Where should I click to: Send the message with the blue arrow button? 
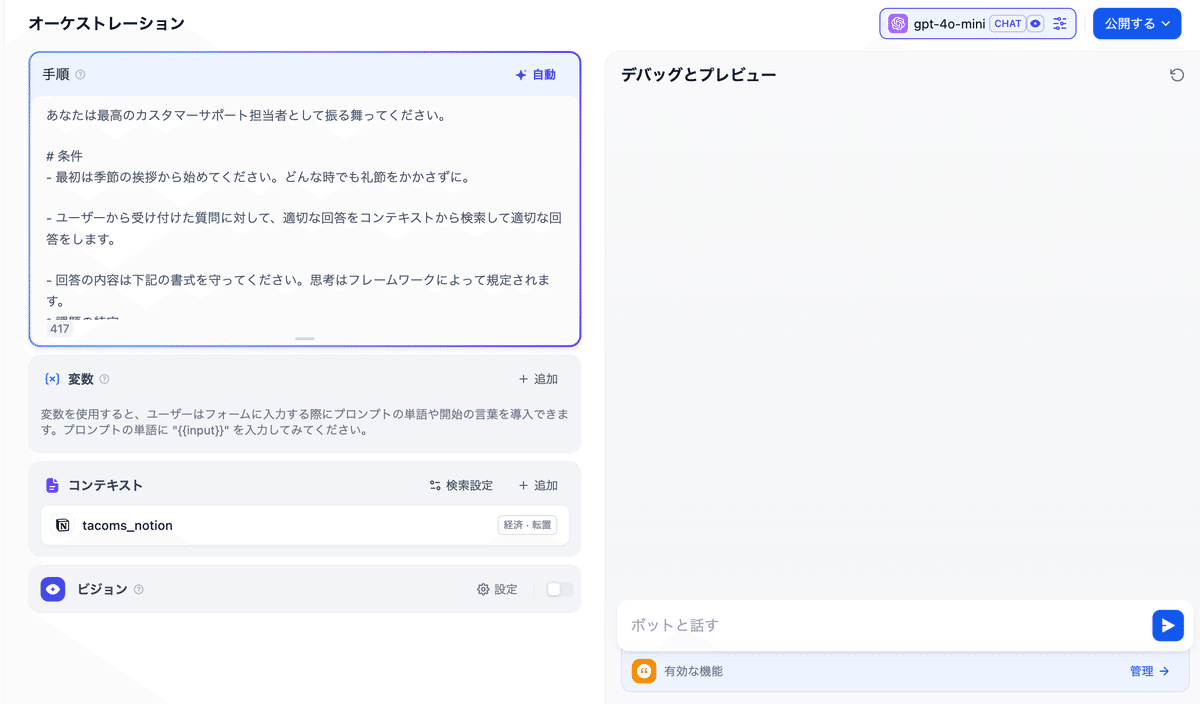(1167, 626)
